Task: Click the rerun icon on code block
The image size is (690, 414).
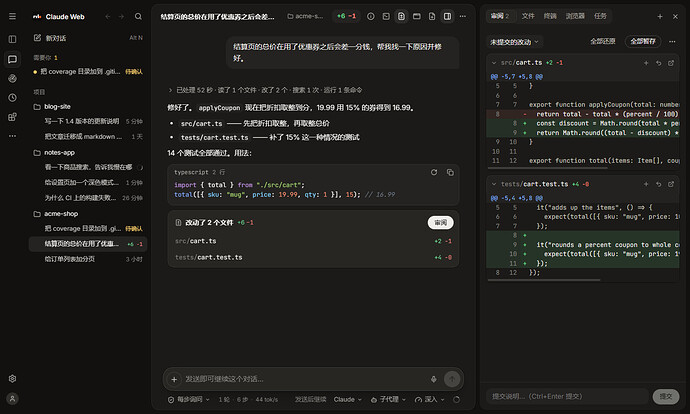Action: coord(434,172)
